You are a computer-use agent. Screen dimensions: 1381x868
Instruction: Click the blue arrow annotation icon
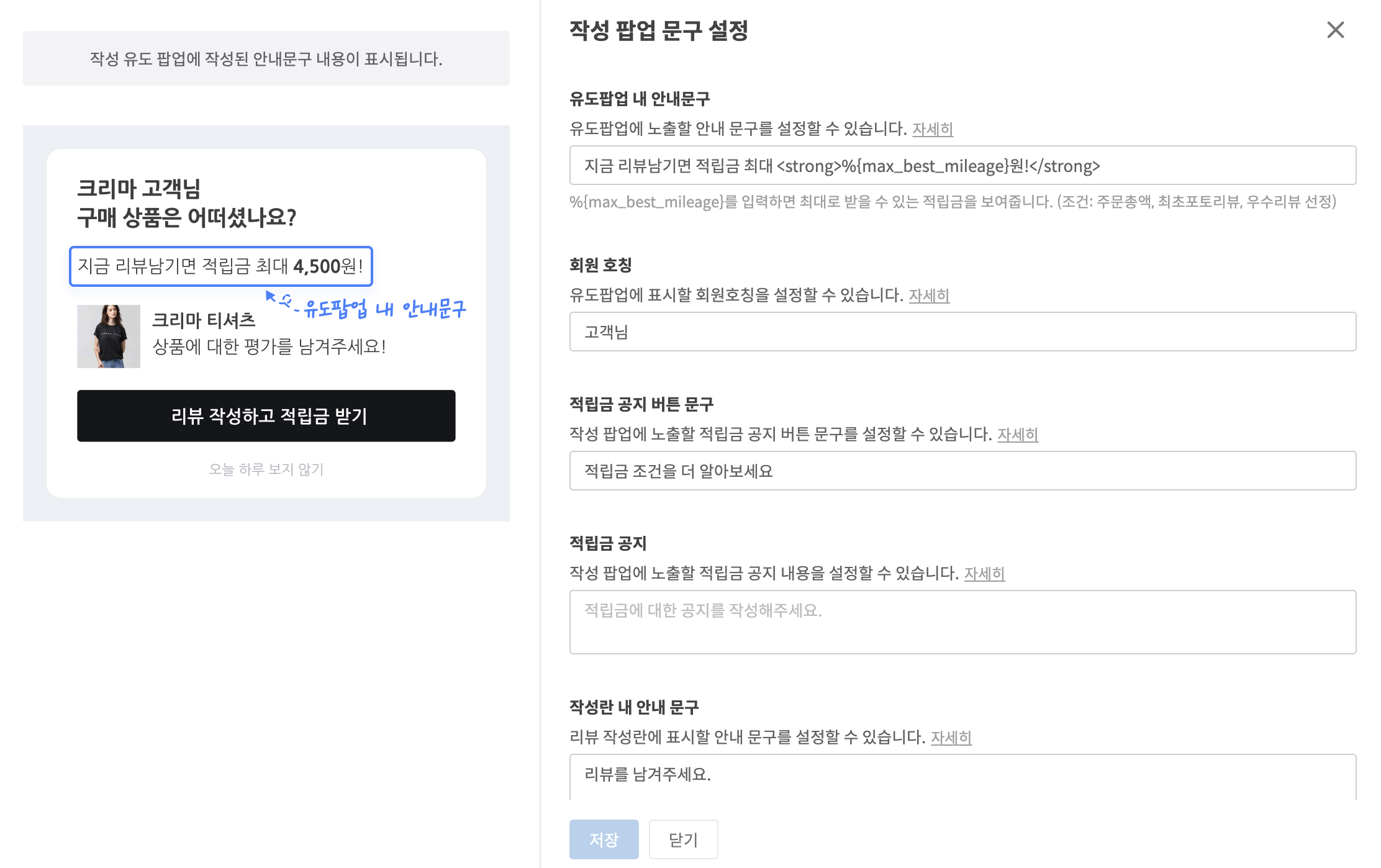(x=271, y=296)
